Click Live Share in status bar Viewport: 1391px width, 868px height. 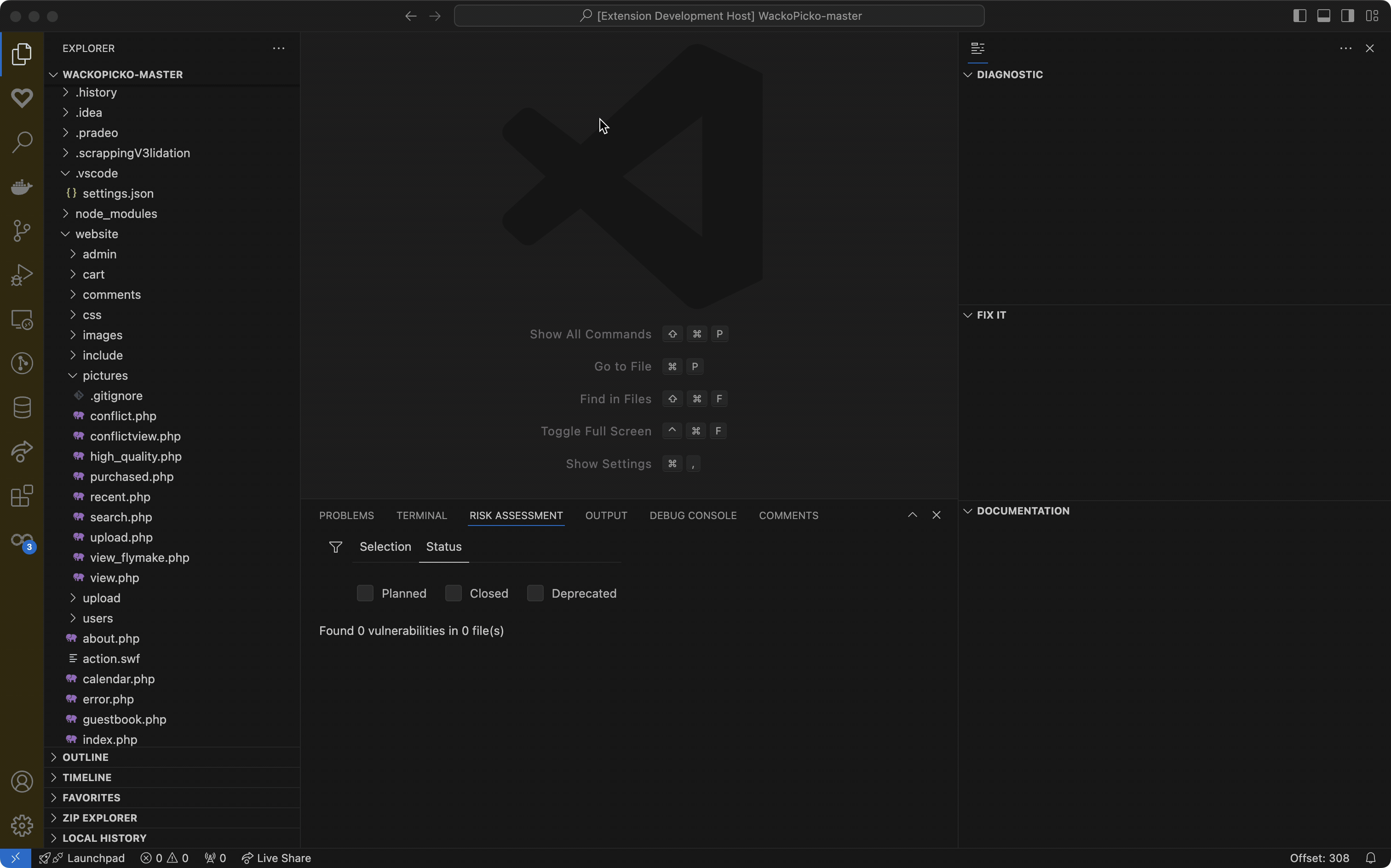pyautogui.click(x=277, y=858)
